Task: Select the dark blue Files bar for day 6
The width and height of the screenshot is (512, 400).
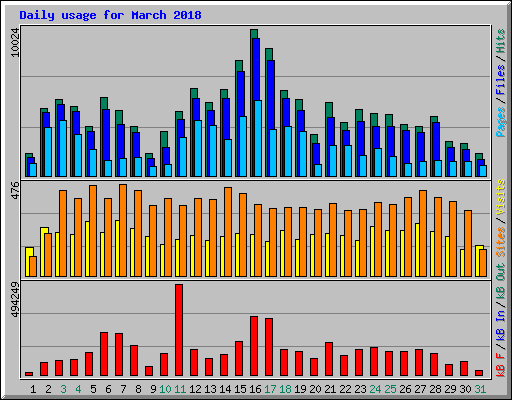Action: pos(106,135)
